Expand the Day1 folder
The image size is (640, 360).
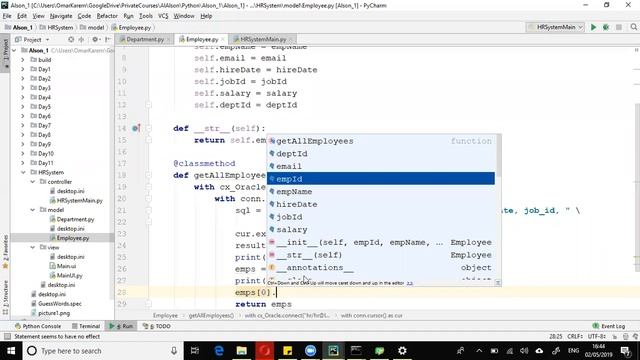[x=23, y=69]
